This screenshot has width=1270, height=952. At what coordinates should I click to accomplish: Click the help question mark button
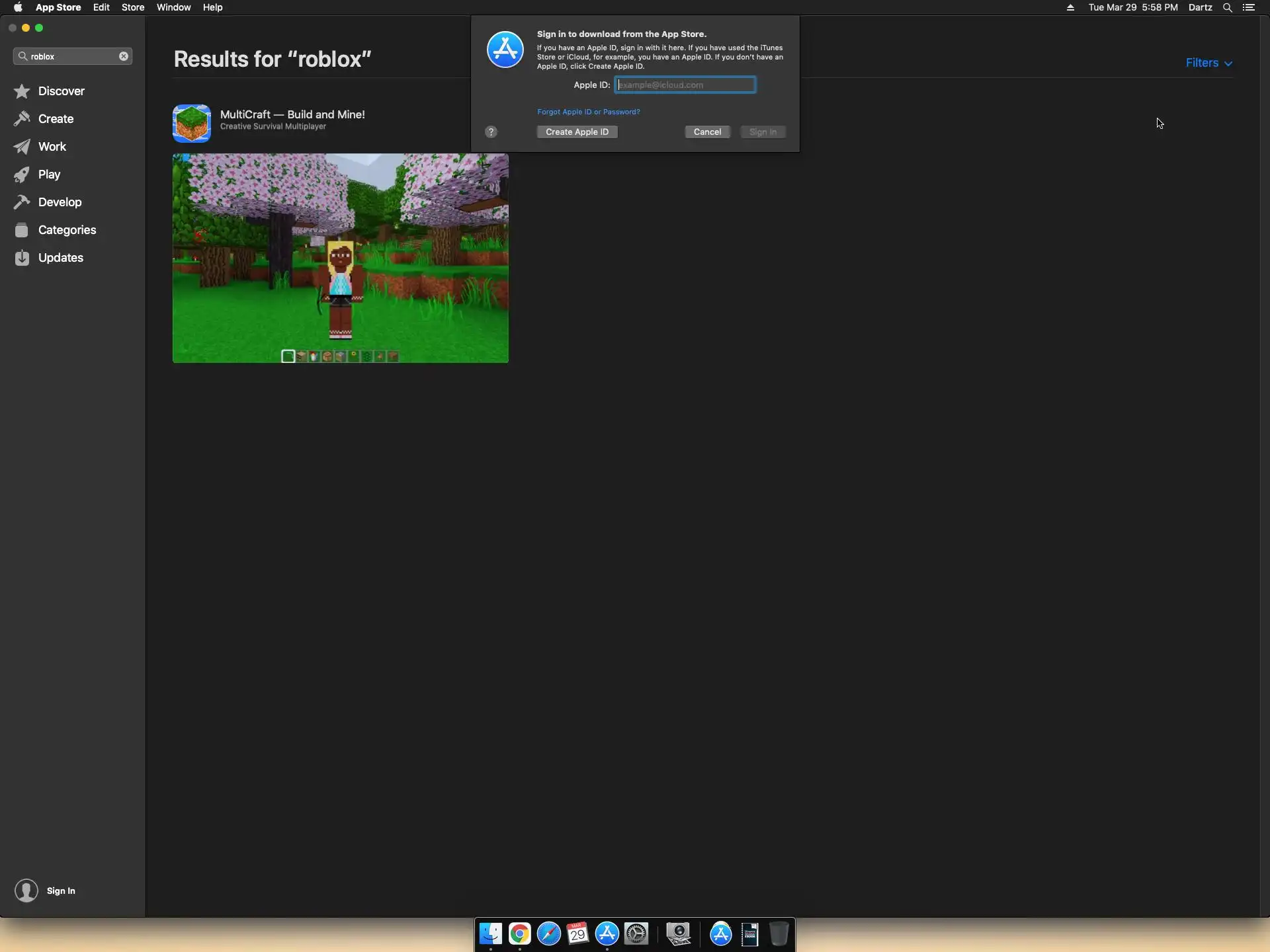[491, 132]
